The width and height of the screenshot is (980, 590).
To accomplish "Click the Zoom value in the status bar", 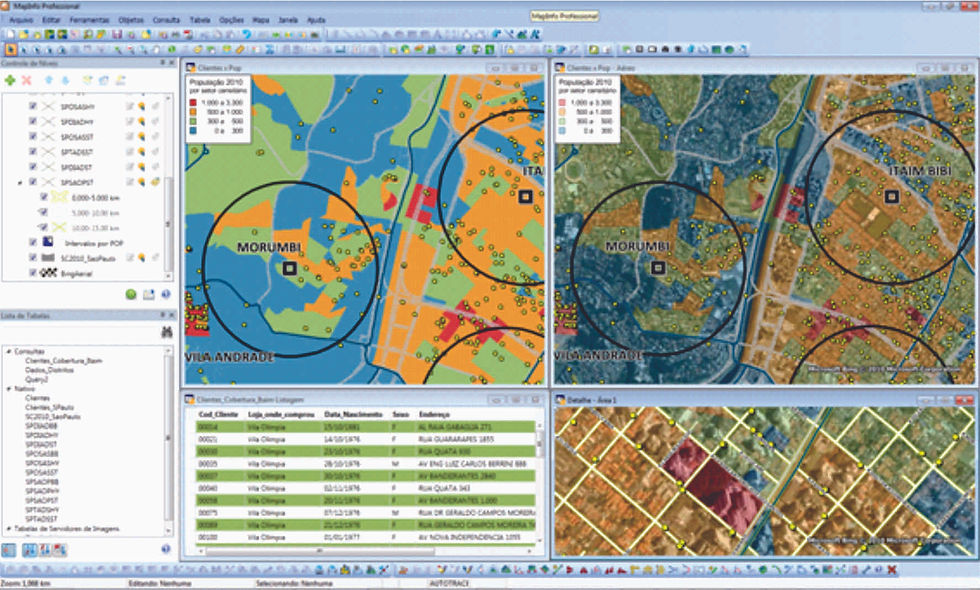I will (27, 583).
